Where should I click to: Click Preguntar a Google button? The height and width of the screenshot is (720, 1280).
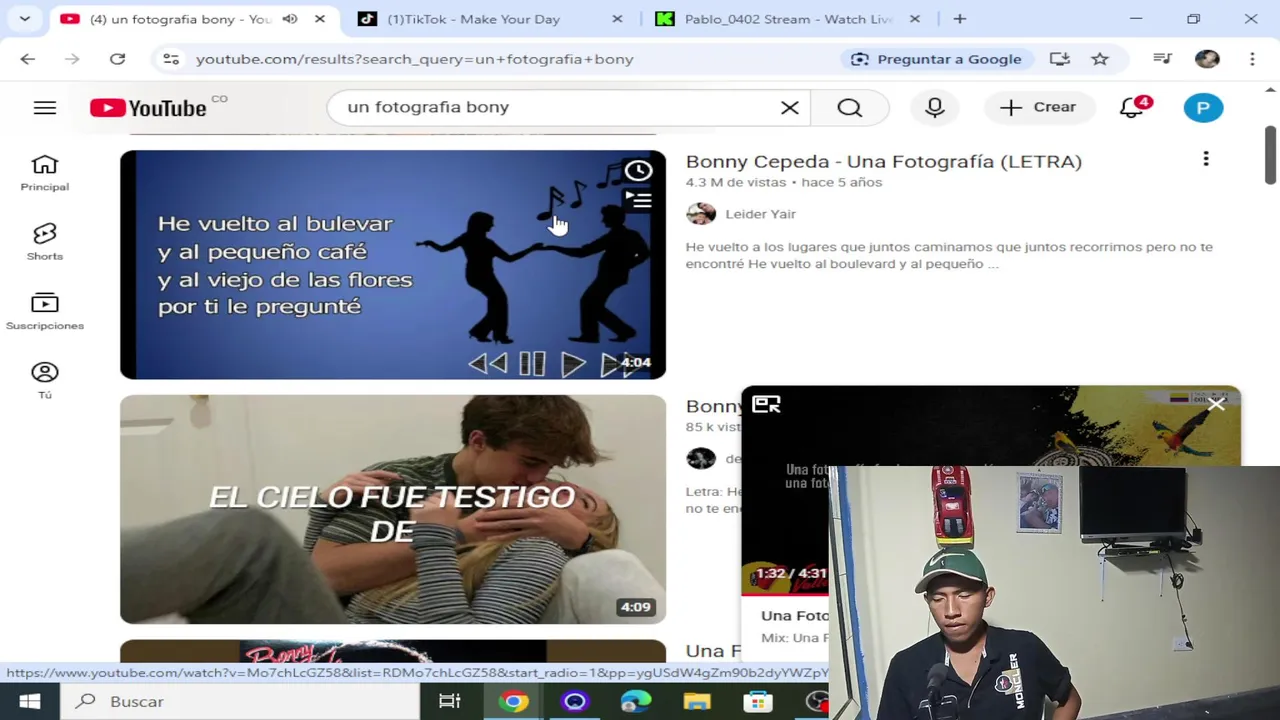click(x=936, y=59)
